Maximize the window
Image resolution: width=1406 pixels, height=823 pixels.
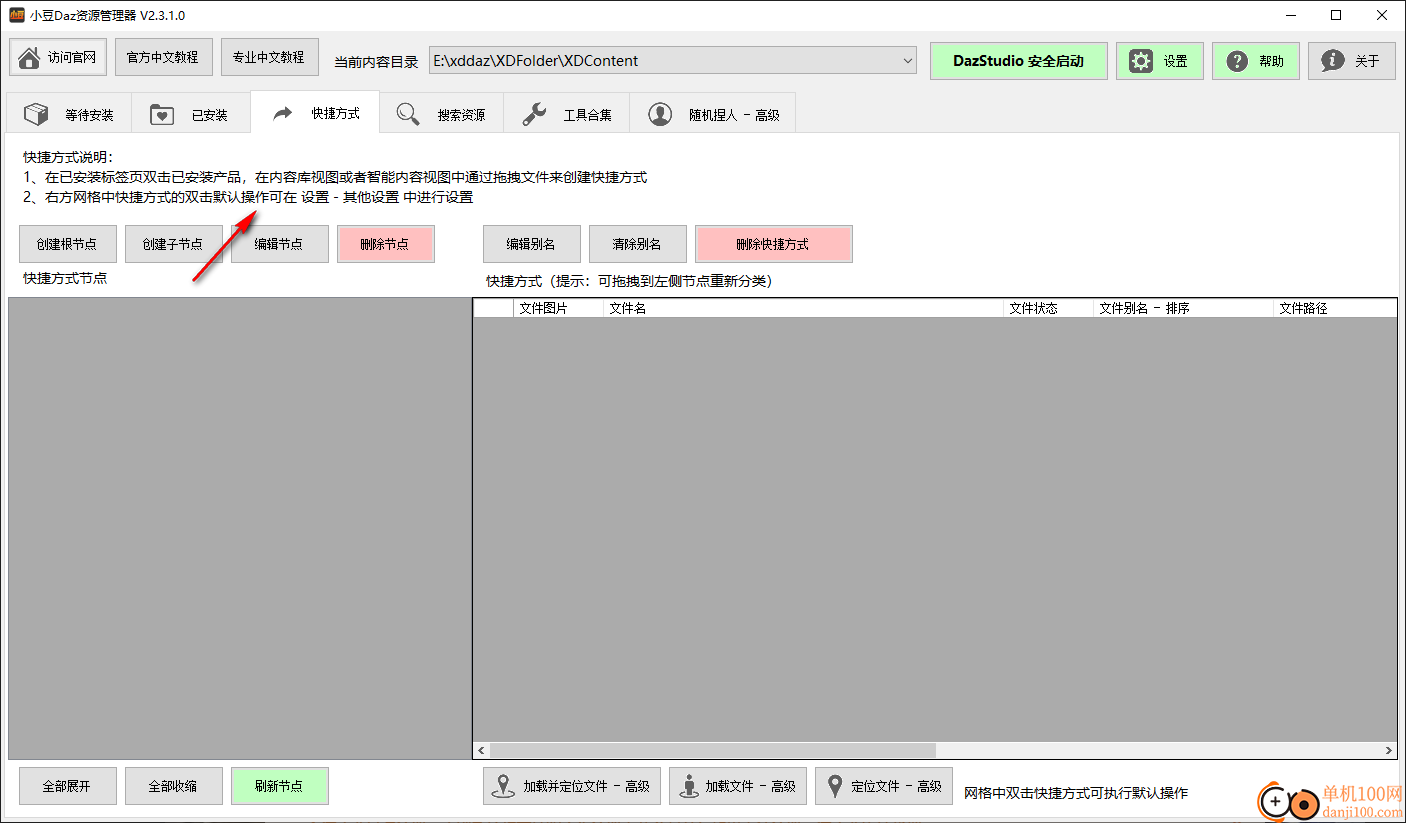[1336, 15]
